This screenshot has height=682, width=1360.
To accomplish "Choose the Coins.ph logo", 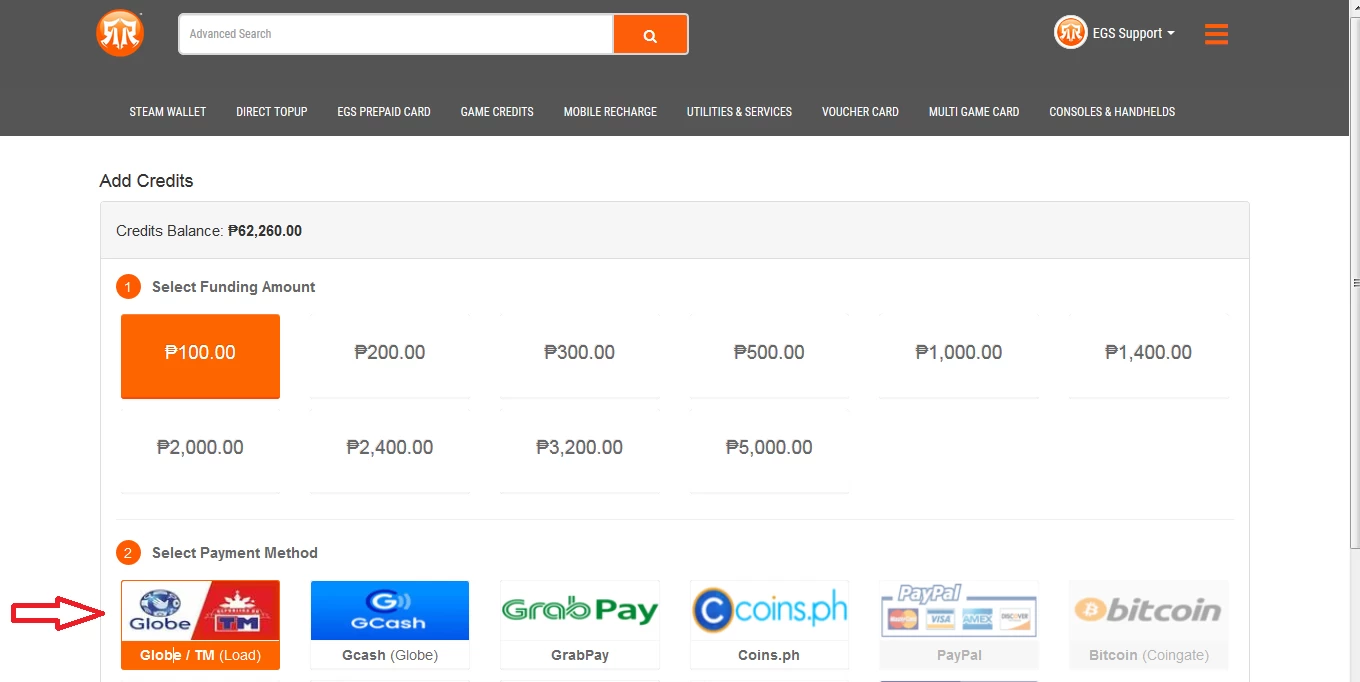I will [769, 610].
